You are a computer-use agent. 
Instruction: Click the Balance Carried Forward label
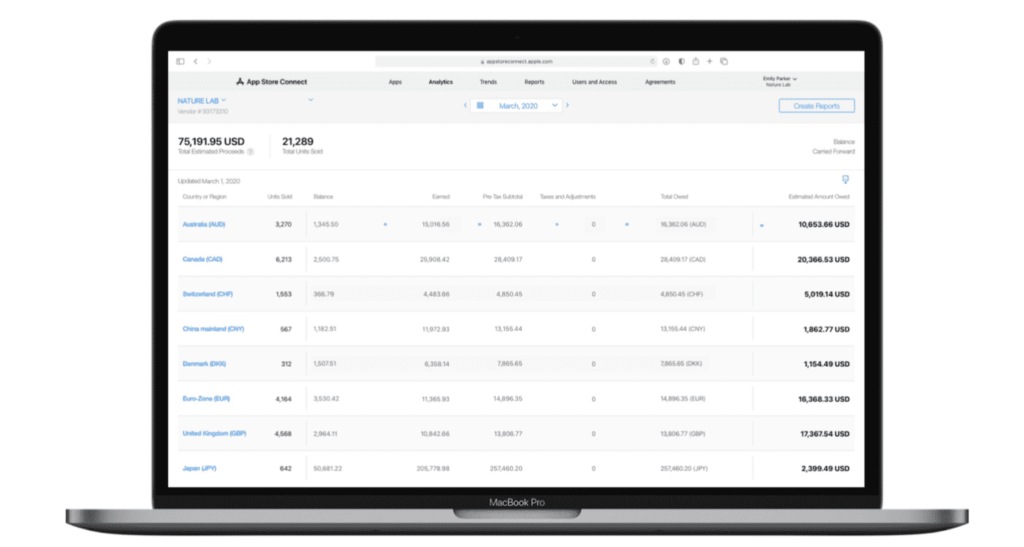coord(833,146)
